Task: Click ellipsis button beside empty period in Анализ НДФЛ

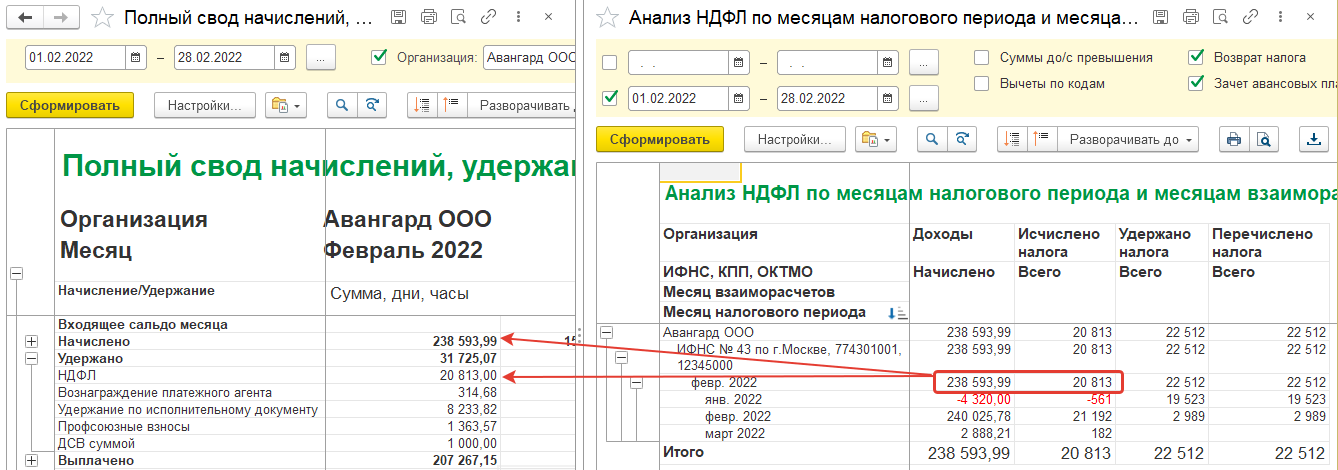Action: pyautogui.click(x=923, y=63)
